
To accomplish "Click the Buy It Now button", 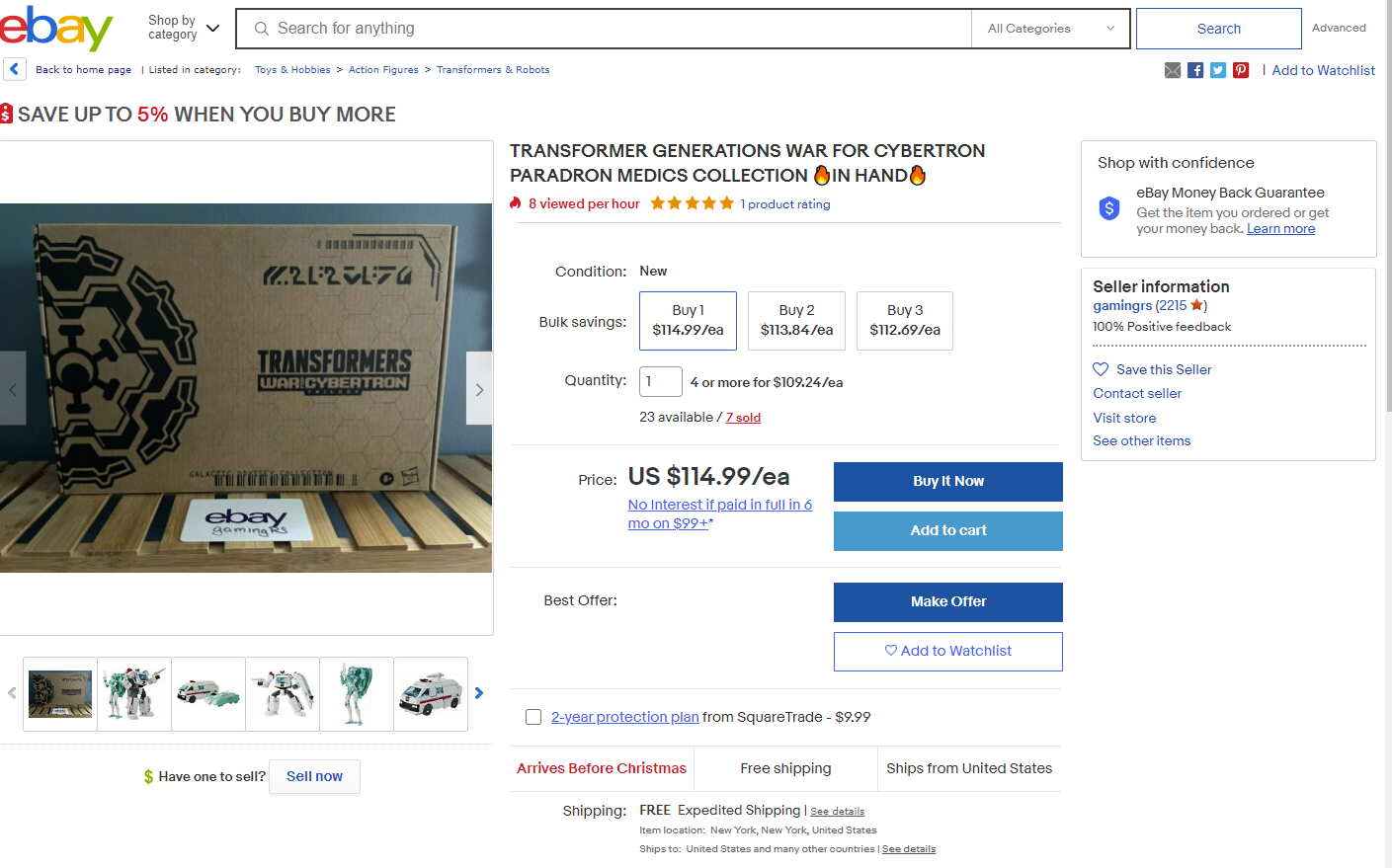I will [x=947, y=481].
